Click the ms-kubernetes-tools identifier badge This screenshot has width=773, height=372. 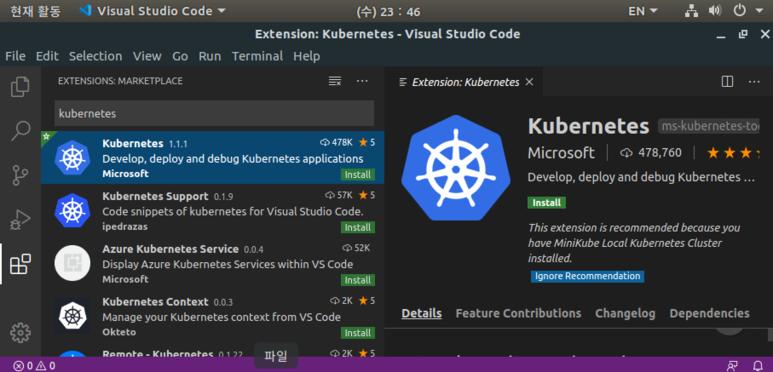coord(708,127)
